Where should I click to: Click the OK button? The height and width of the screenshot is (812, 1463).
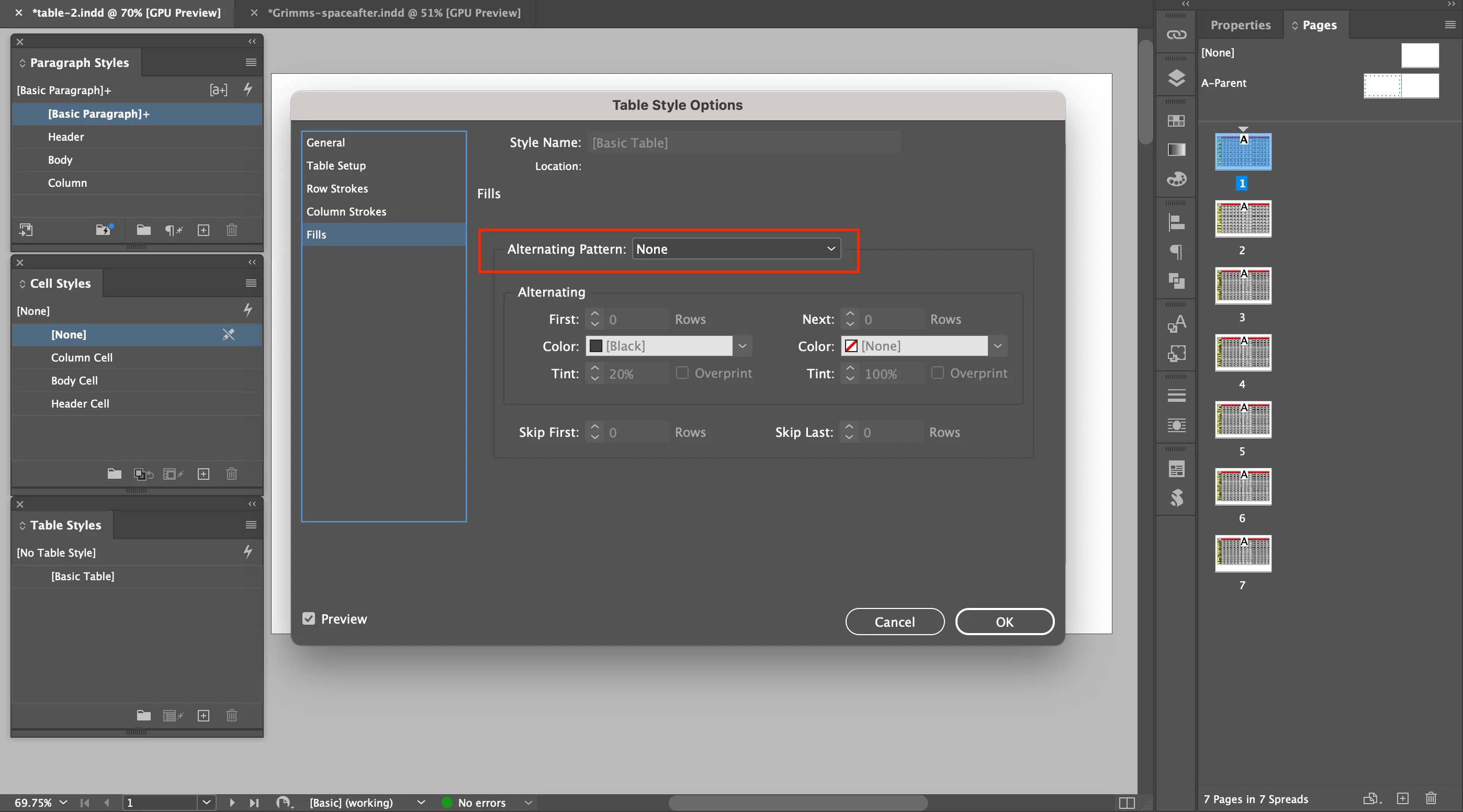1004,622
